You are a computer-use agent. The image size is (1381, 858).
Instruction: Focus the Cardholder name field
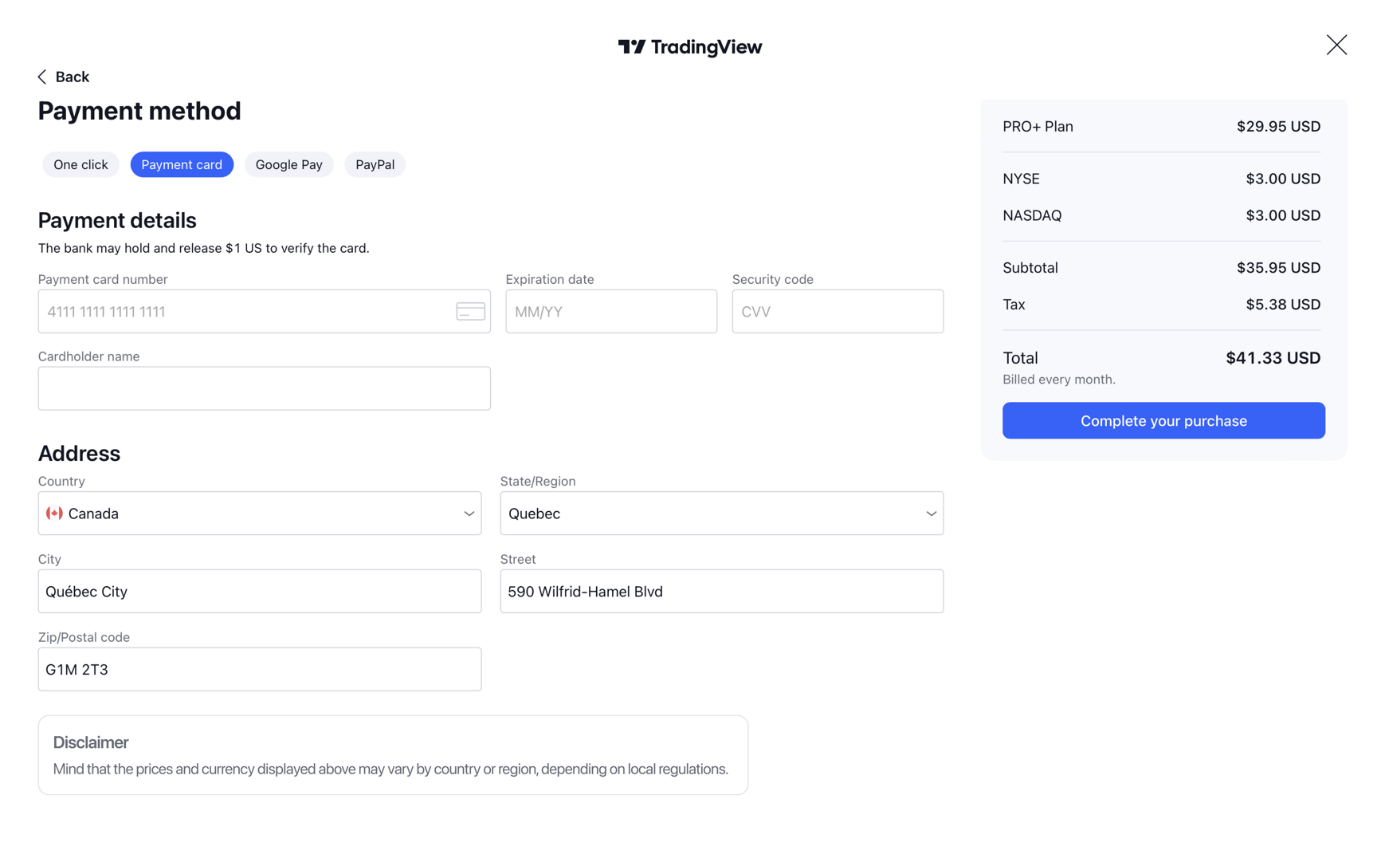pos(264,388)
